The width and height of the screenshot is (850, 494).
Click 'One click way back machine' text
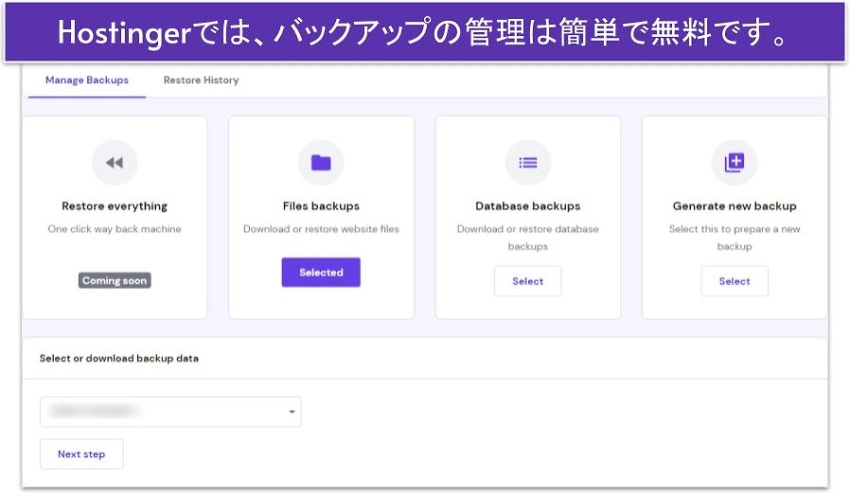pyautogui.click(x=114, y=229)
